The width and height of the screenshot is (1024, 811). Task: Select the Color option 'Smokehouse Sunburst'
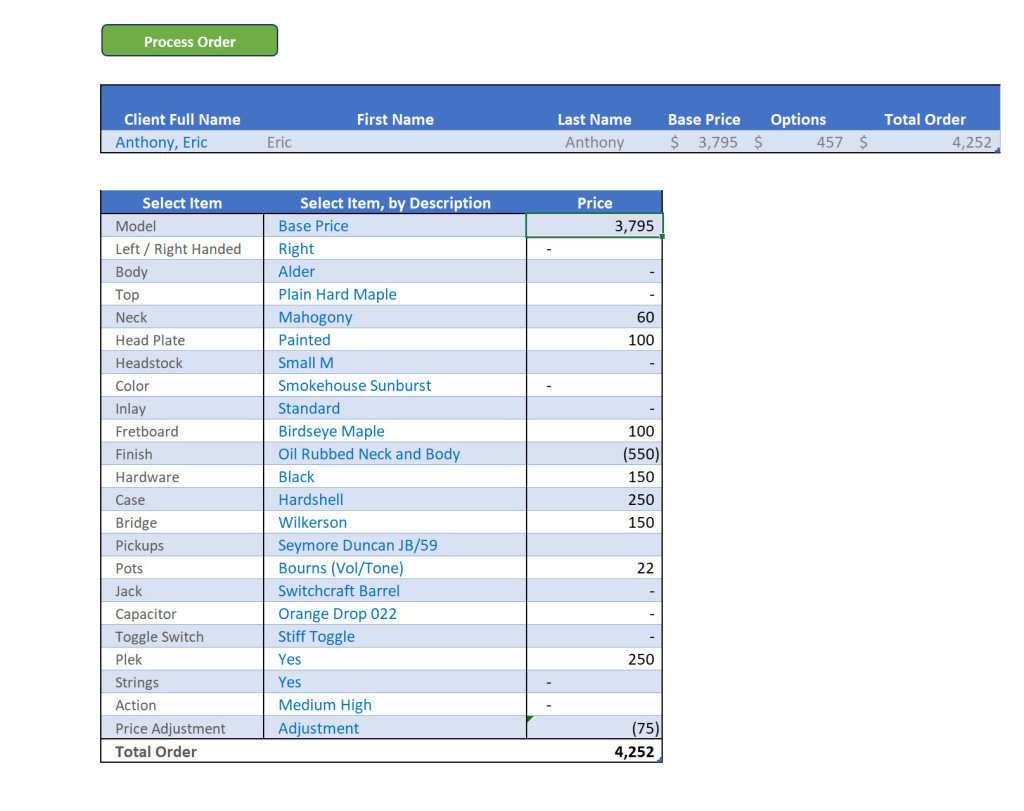click(395, 386)
